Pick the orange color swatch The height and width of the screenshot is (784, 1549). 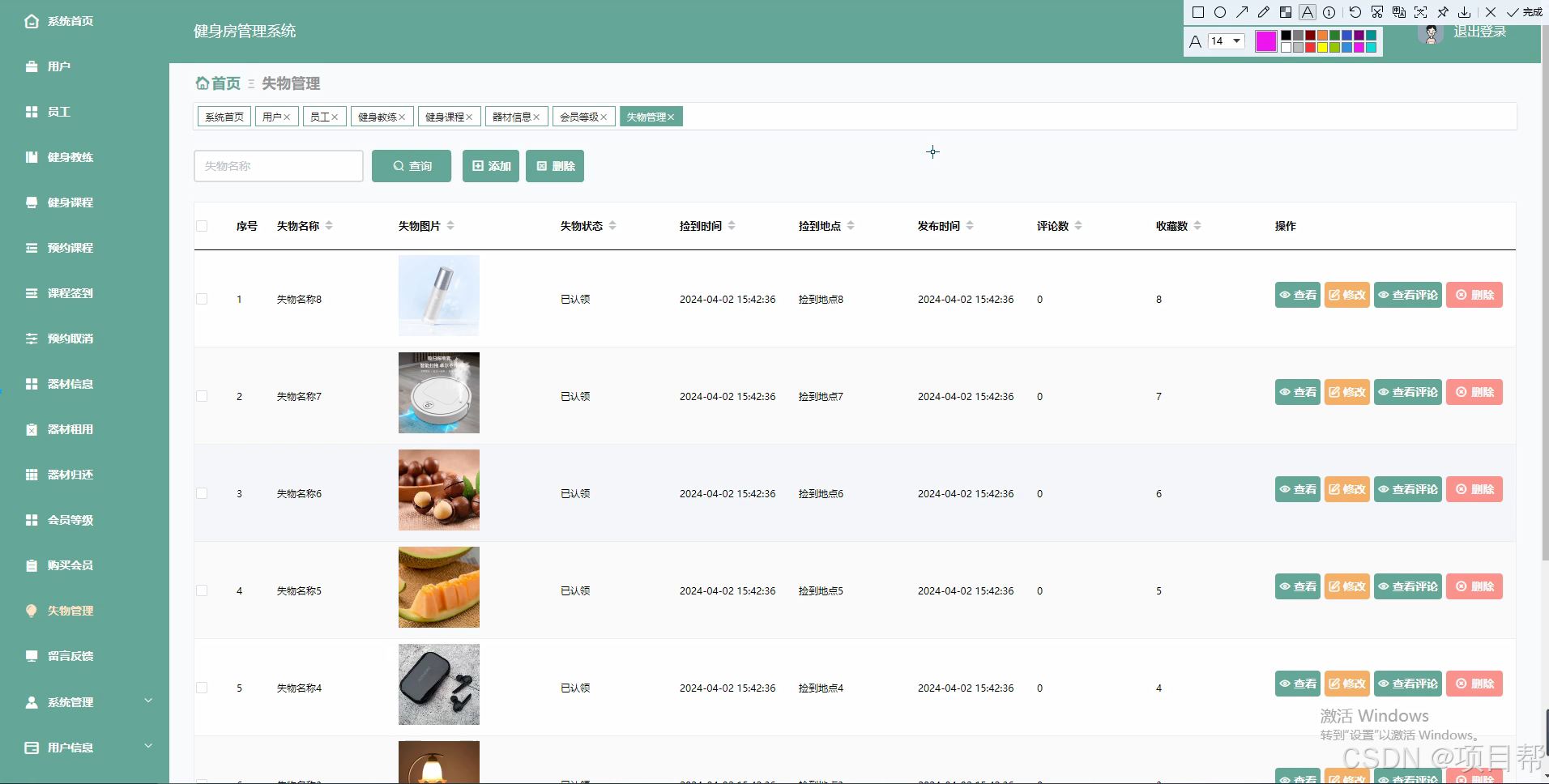1322,36
